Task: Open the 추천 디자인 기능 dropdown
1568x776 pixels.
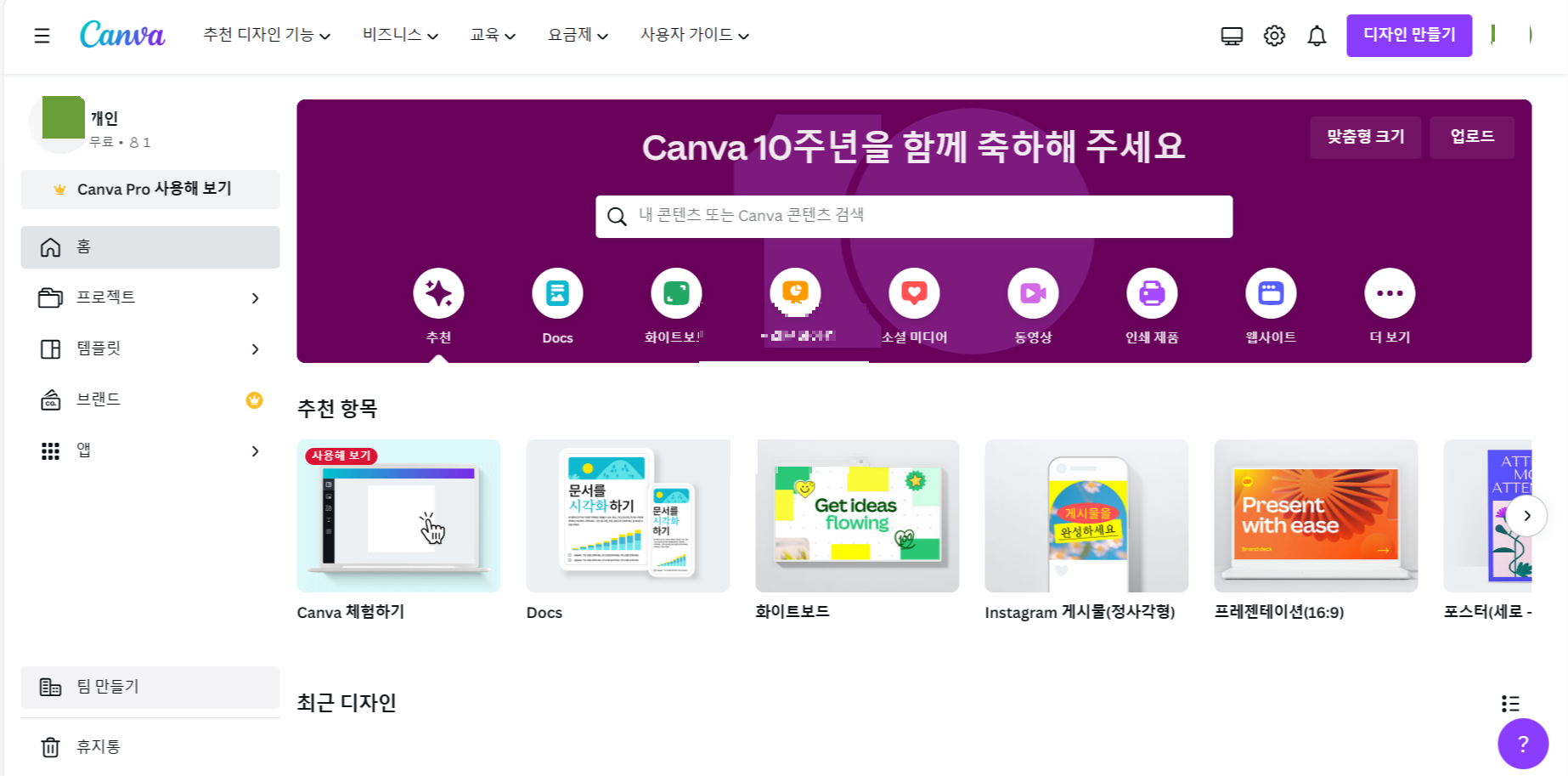Action: (267, 35)
